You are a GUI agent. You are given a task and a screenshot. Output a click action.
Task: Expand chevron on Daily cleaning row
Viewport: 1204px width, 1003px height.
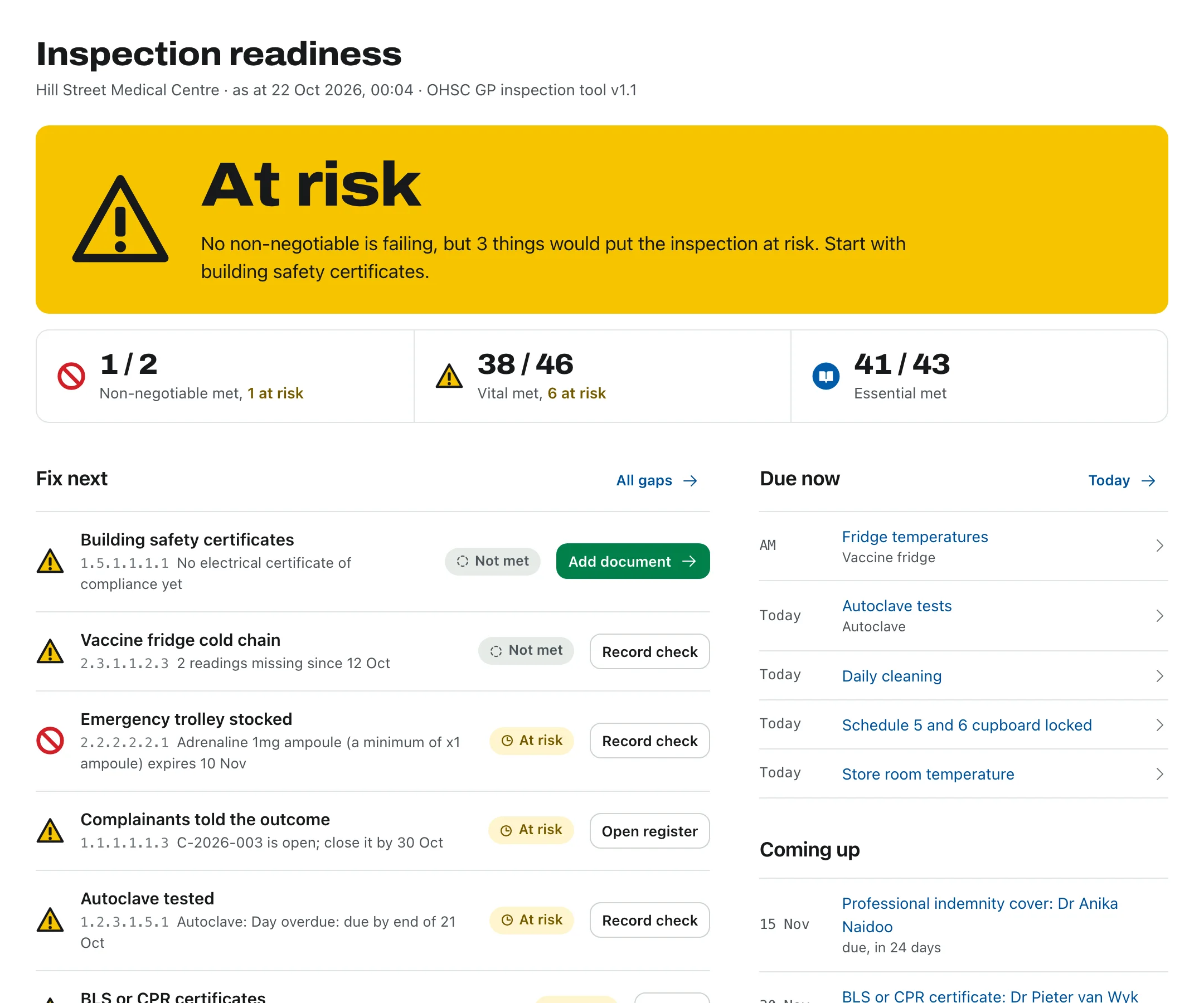(x=1159, y=676)
